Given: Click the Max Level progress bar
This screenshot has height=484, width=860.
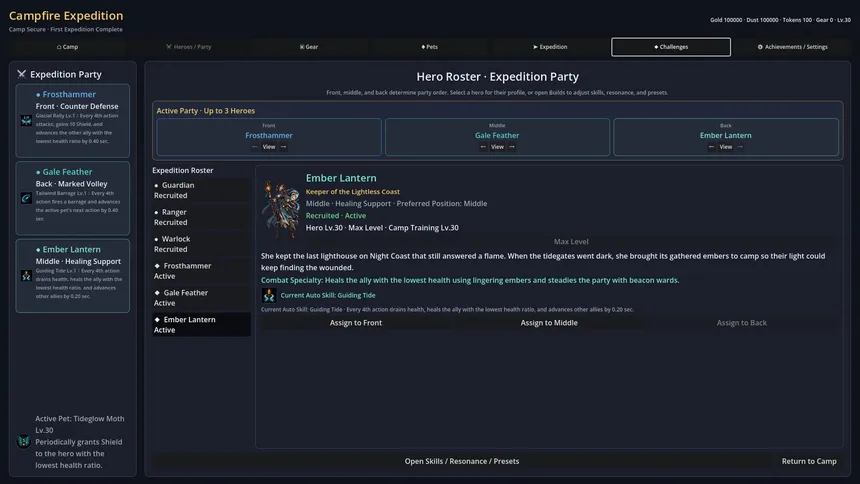Looking at the screenshot, I should click(x=571, y=241).
